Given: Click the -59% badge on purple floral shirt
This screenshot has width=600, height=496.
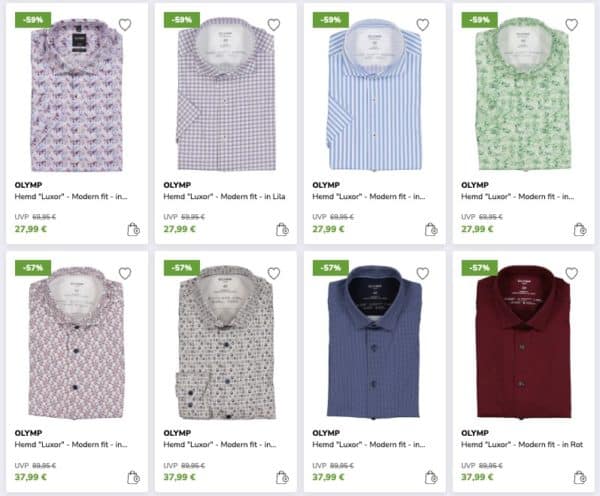Looking at the screenshot, I should pyautogui.click(x=32, y=19).
